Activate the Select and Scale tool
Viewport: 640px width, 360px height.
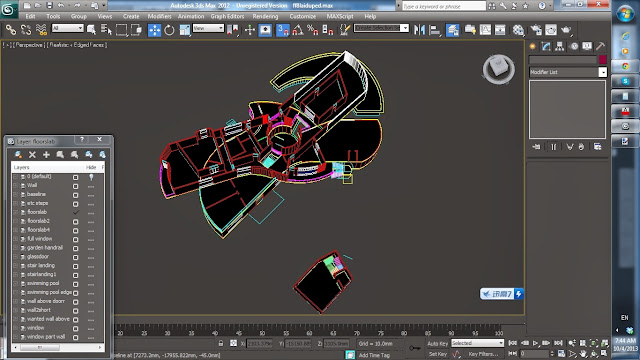coord(184,30)
